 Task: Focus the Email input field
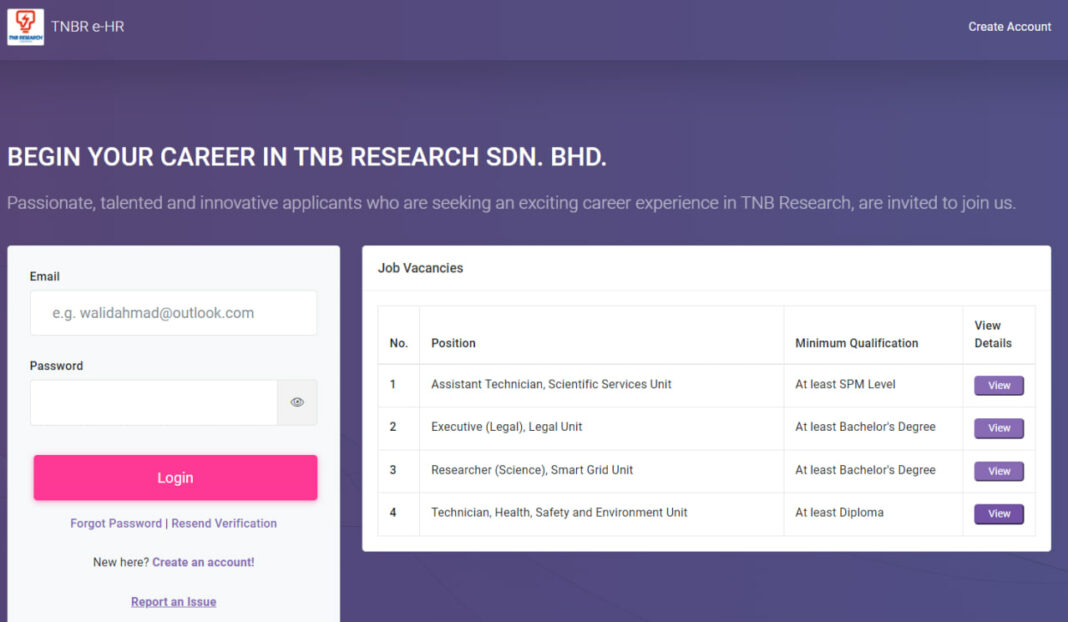(x=173, y=313)
